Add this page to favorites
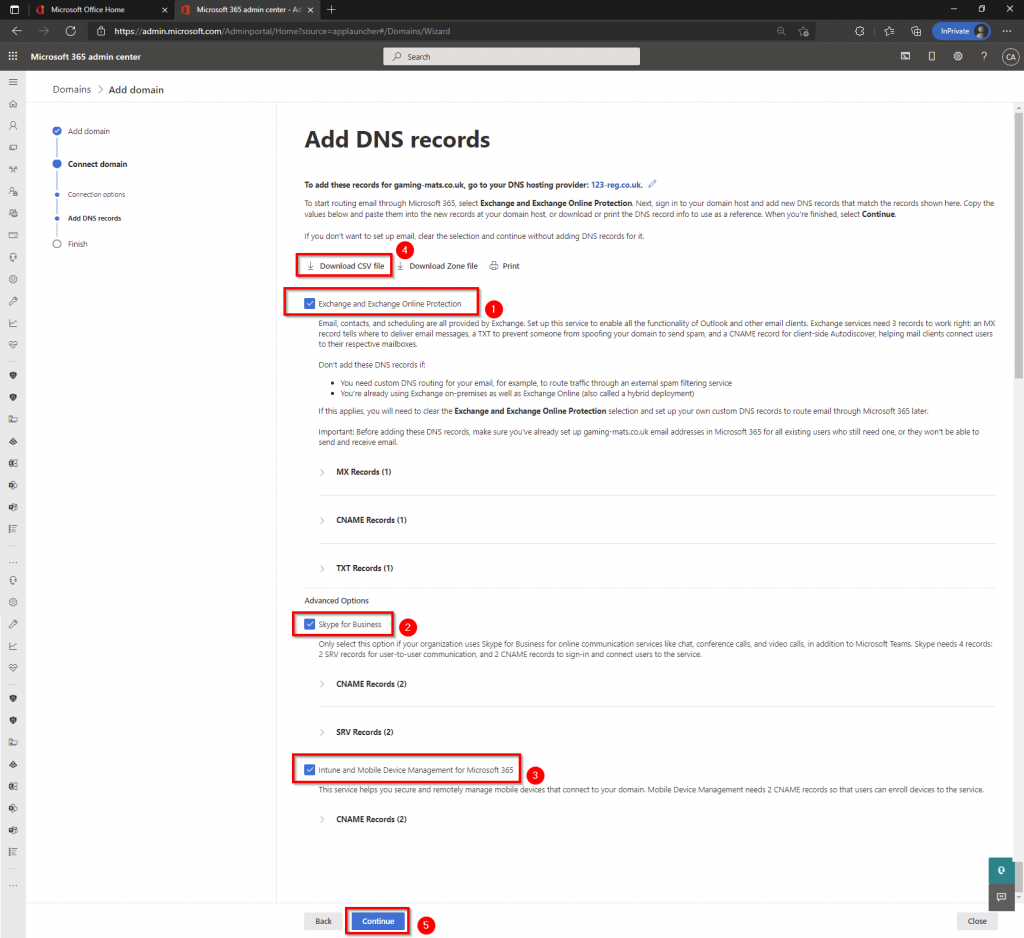The width and height of the screenshot is (1024, 938). point(803,31)
